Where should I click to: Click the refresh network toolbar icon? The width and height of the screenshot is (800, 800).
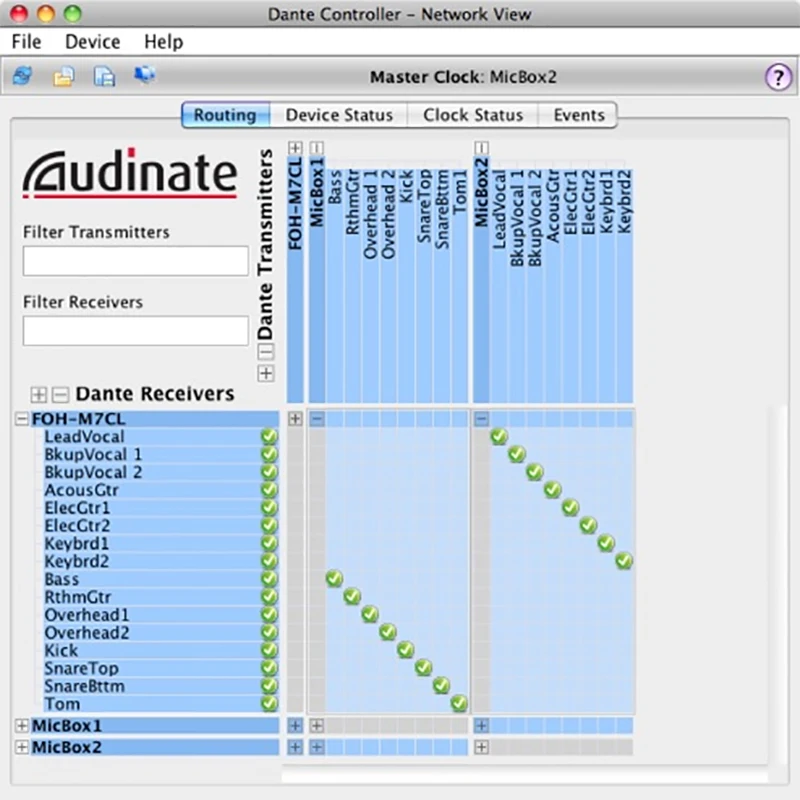coord(22,76)
